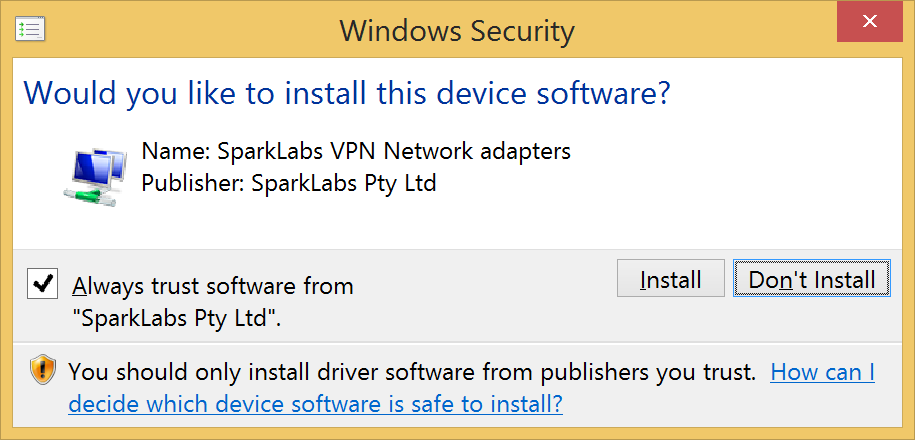Open the window system menu icon
This screenshot has height=440, width=915.
[30, 29]
